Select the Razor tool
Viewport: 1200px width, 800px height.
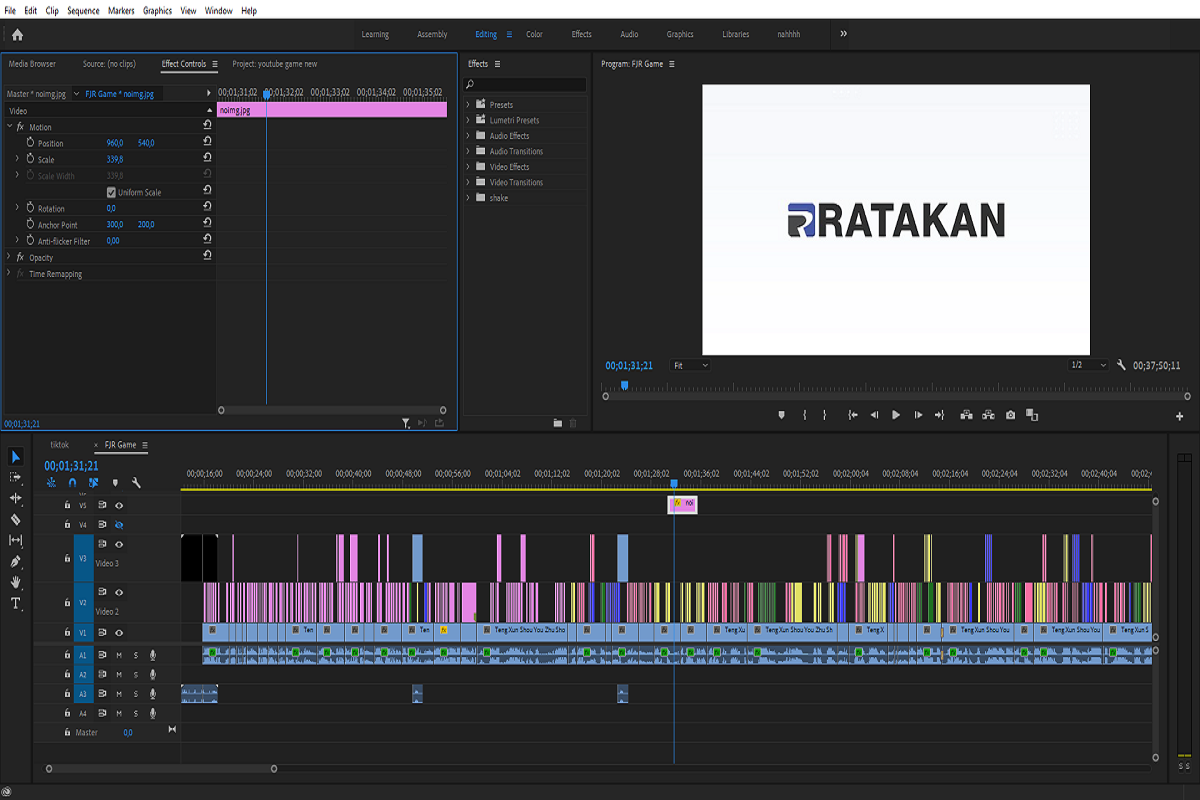point(16,519)
